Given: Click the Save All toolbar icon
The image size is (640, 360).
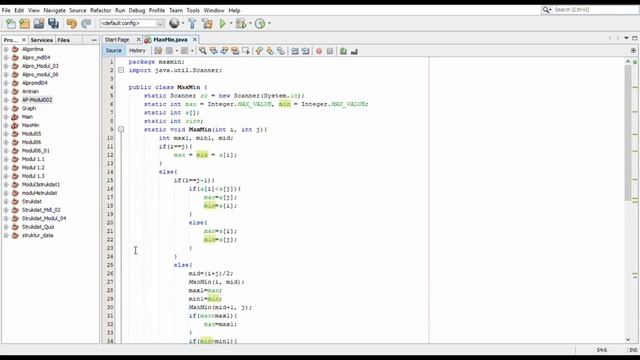Looking at the screenshot, I should [x=53, y=24].
